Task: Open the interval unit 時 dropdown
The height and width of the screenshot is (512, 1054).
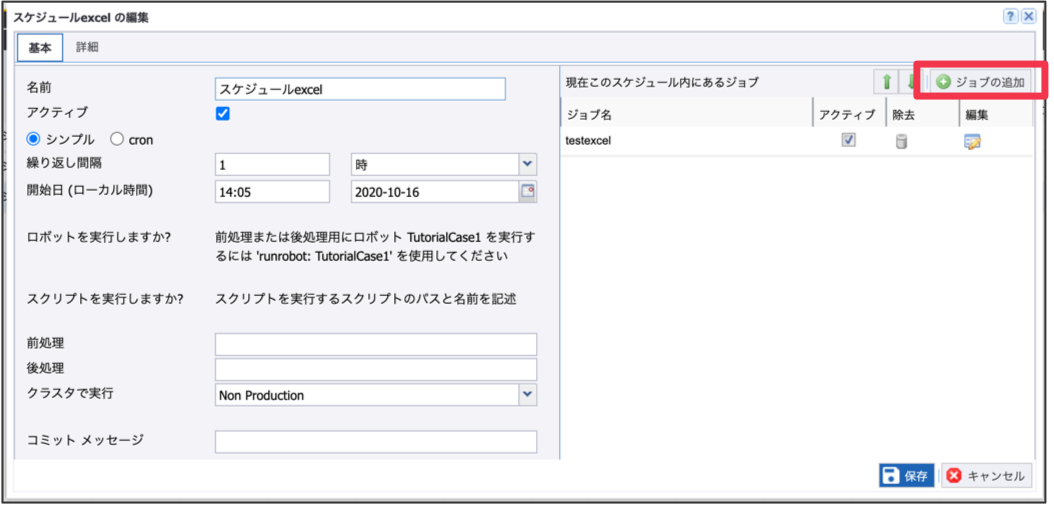Action: [x=528, y=164]
